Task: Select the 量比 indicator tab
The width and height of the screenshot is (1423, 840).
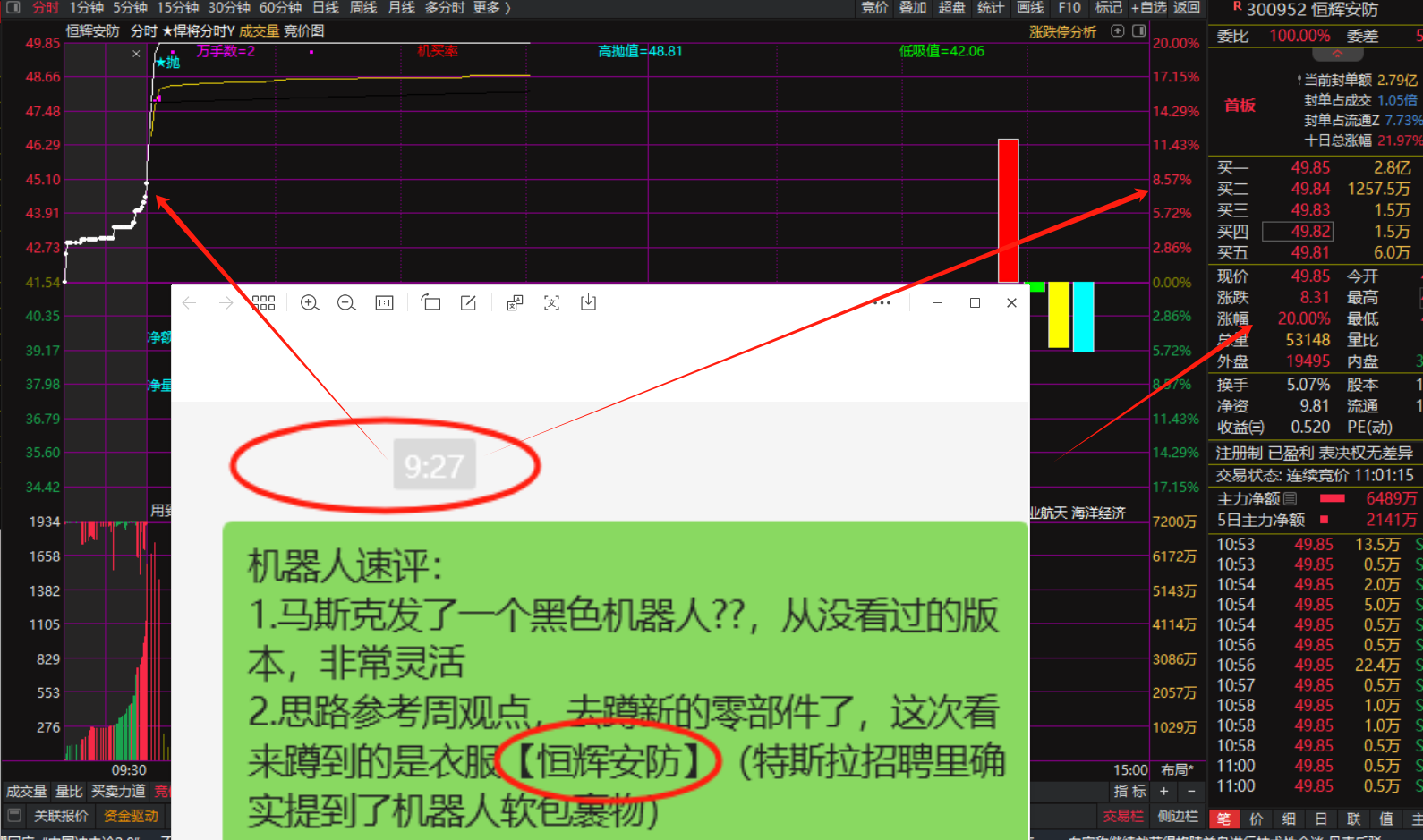Action: 69,792
